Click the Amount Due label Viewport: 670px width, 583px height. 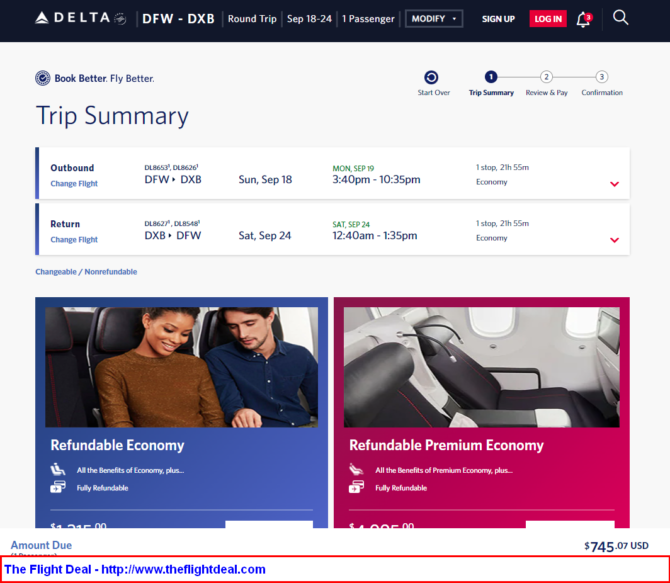41,545
